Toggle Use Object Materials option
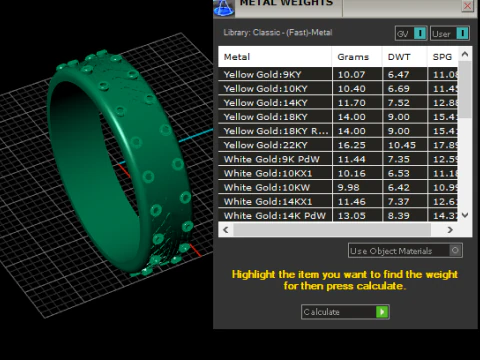 [405, 251]
